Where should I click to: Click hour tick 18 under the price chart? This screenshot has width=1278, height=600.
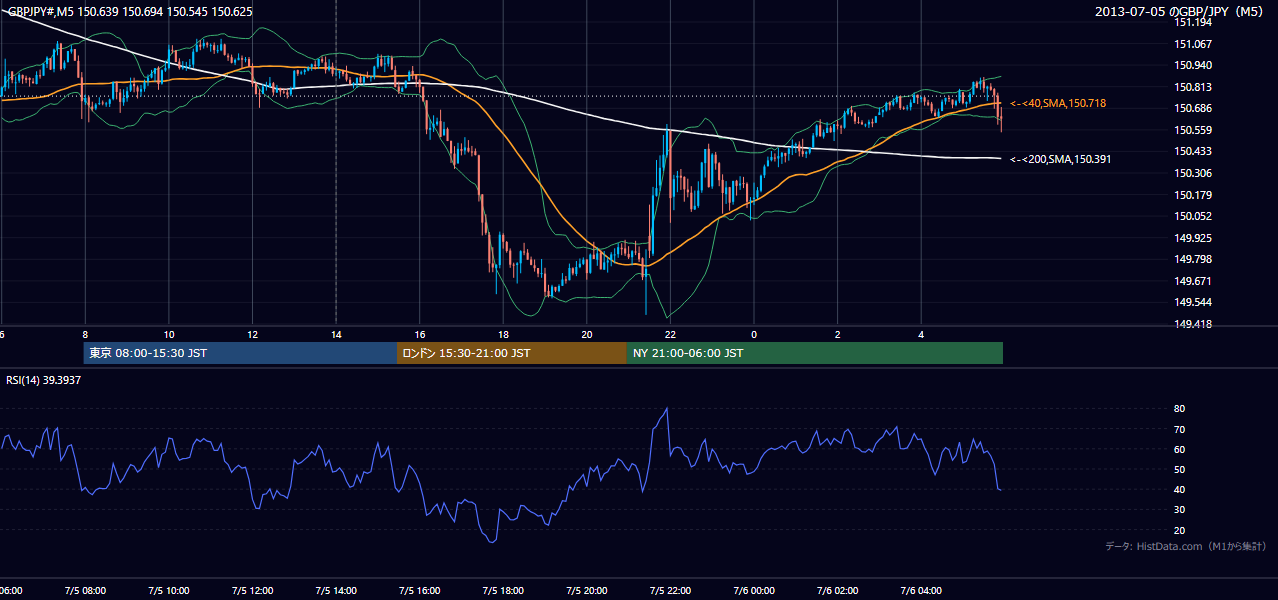(x=503, y=334)
